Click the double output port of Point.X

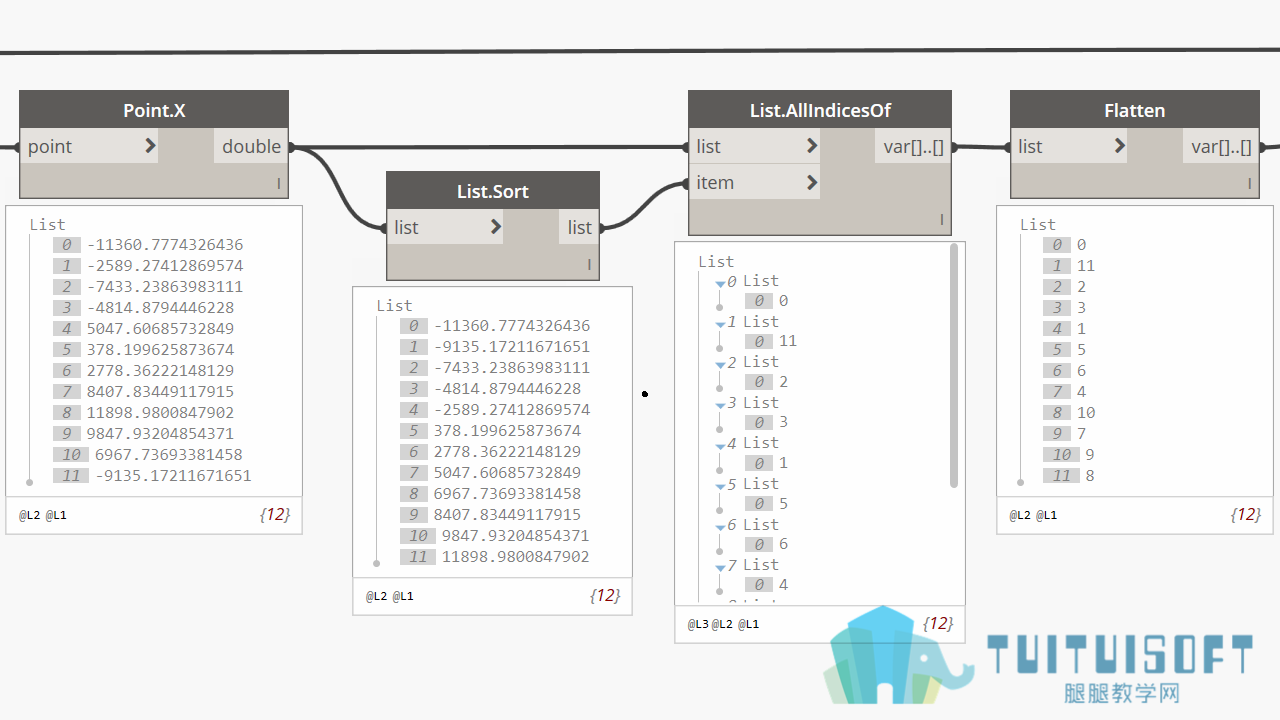tap(251, 146)
